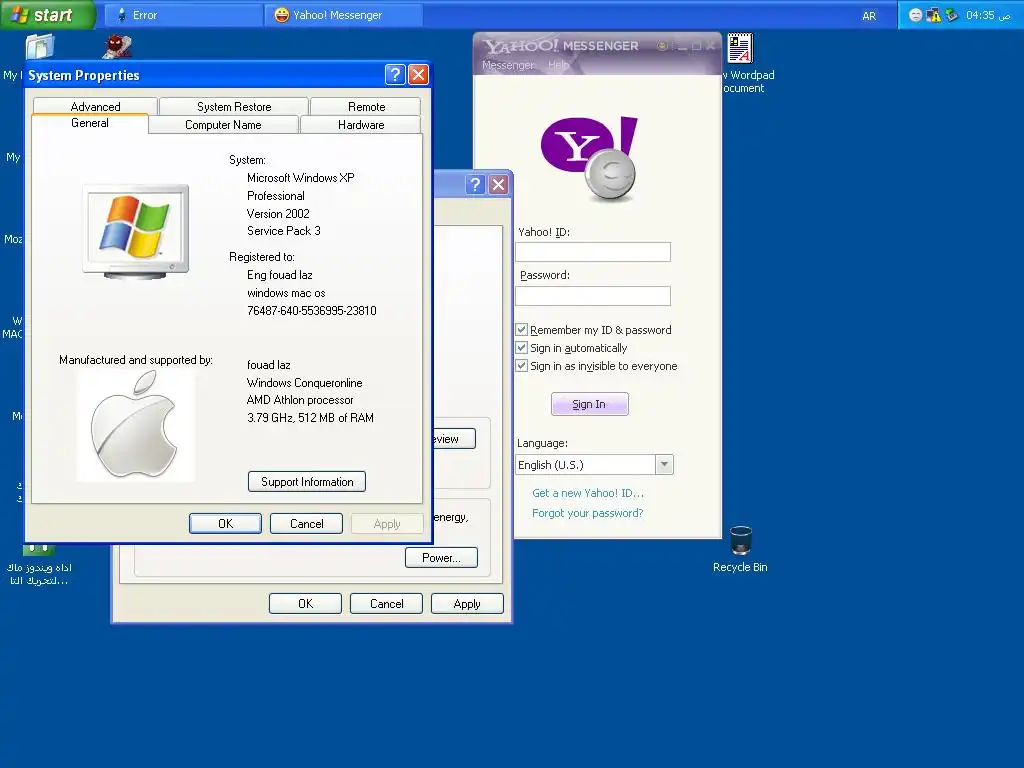The width and height of the screenshot is (1024, 768).
Task: Click the yellow warning tray icon
Action: click(x=933, y=15)
